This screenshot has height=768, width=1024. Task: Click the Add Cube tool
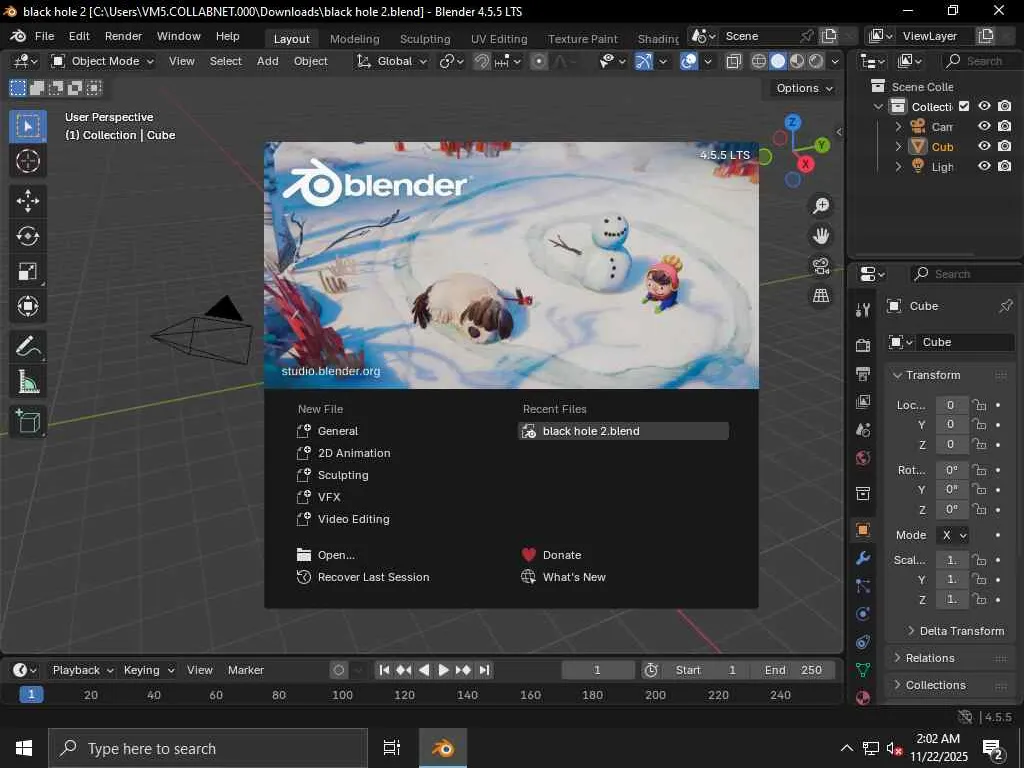click(28, 421)
